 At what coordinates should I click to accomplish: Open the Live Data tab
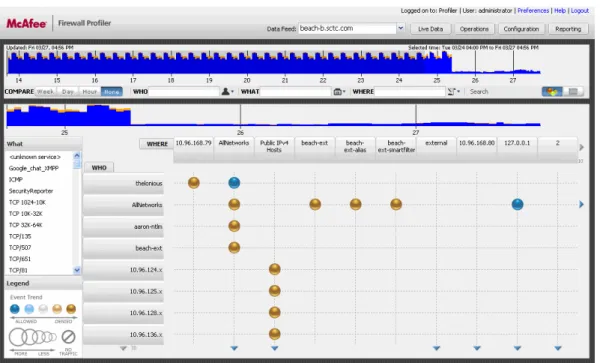[430, 29]
